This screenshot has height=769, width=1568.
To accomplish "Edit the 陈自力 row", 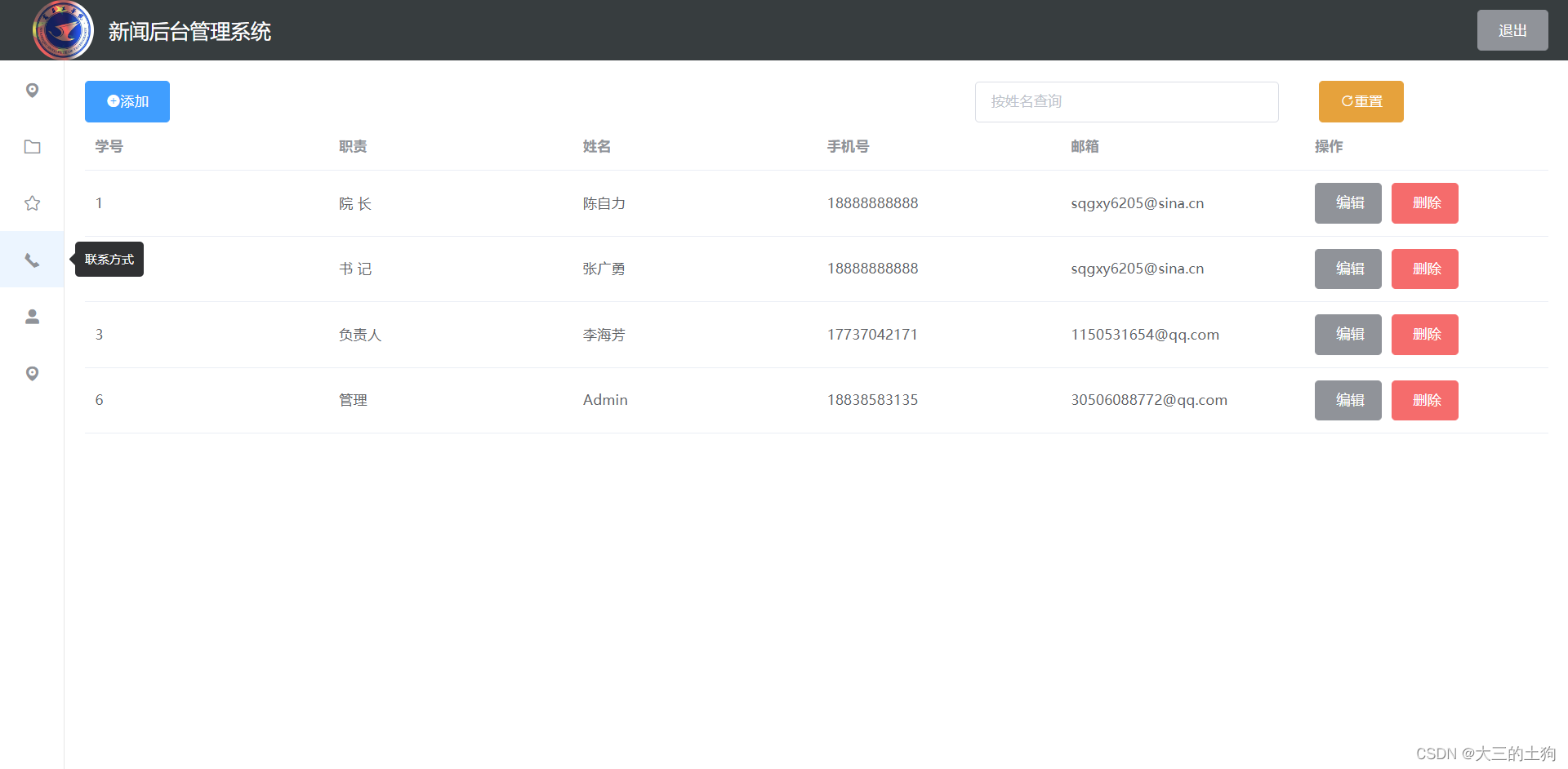I will point(1348,203).
